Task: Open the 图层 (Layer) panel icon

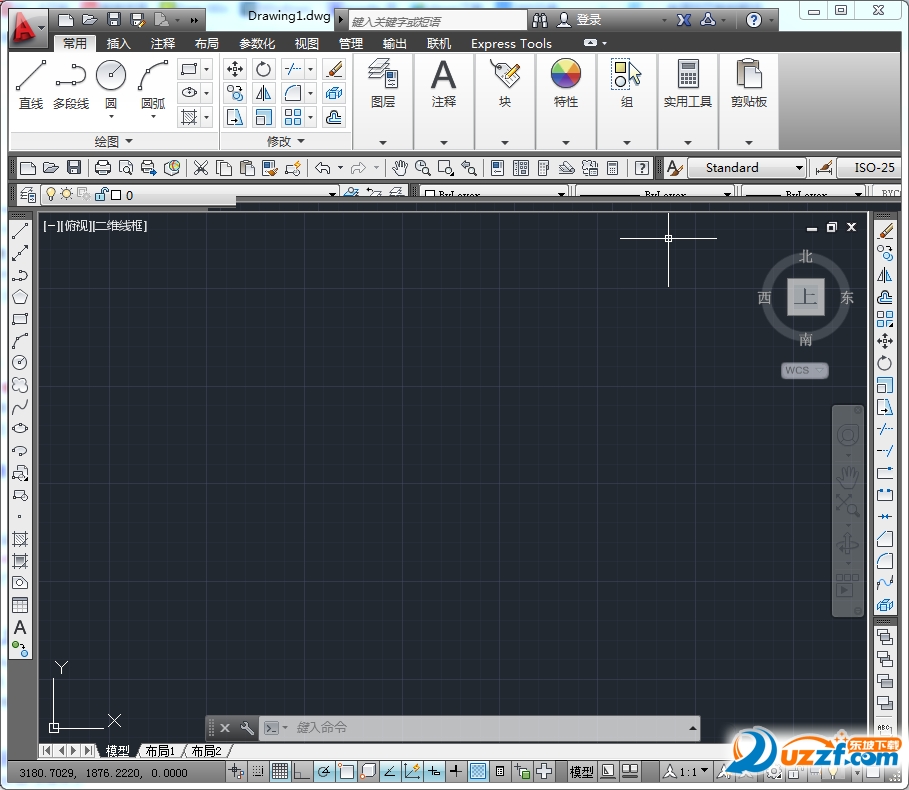Action: pos(383,74)
